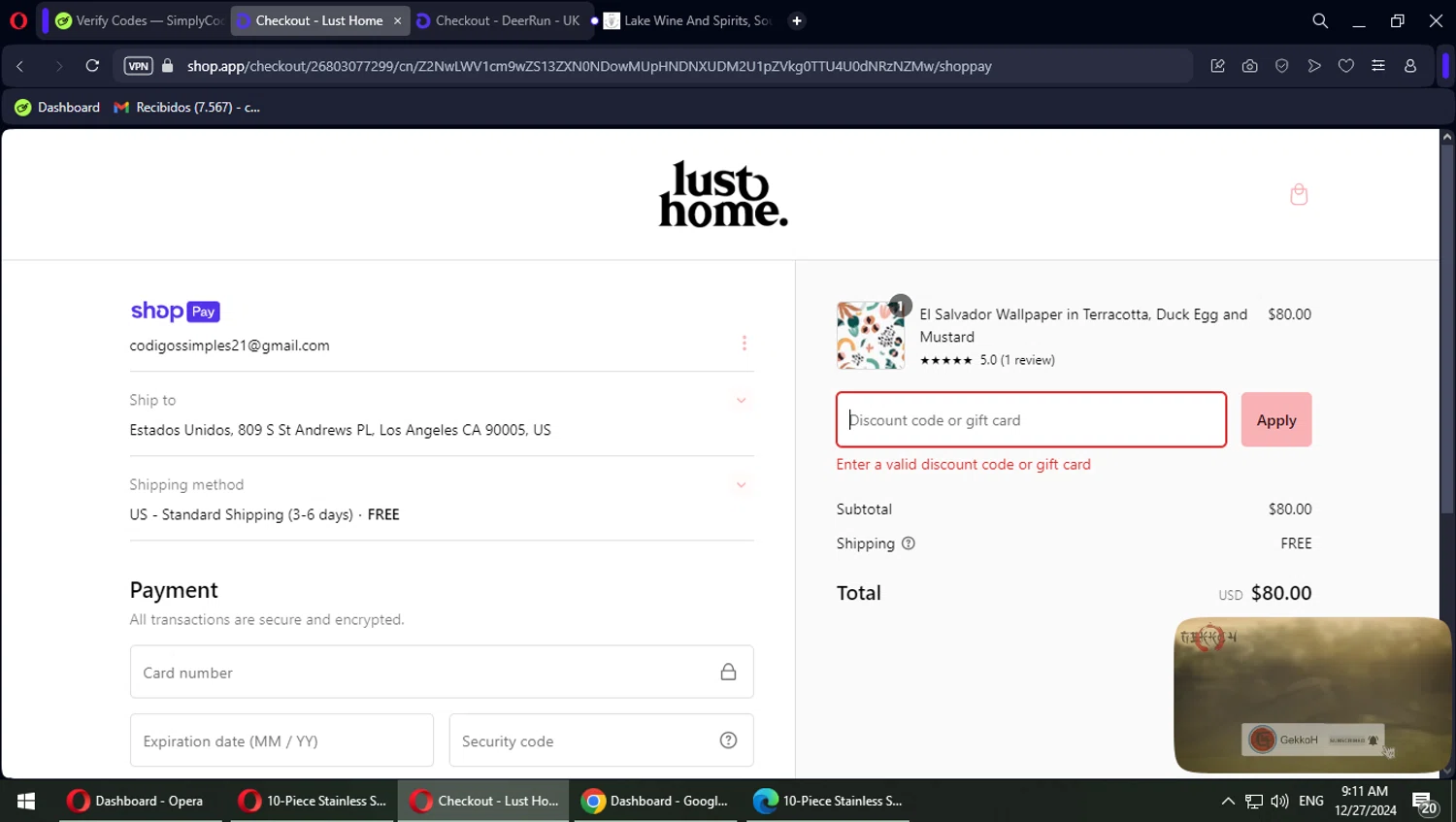Show the Shipping info help icon
The height and width of the screenshot is (822, 1456).
tap(909, 543)
